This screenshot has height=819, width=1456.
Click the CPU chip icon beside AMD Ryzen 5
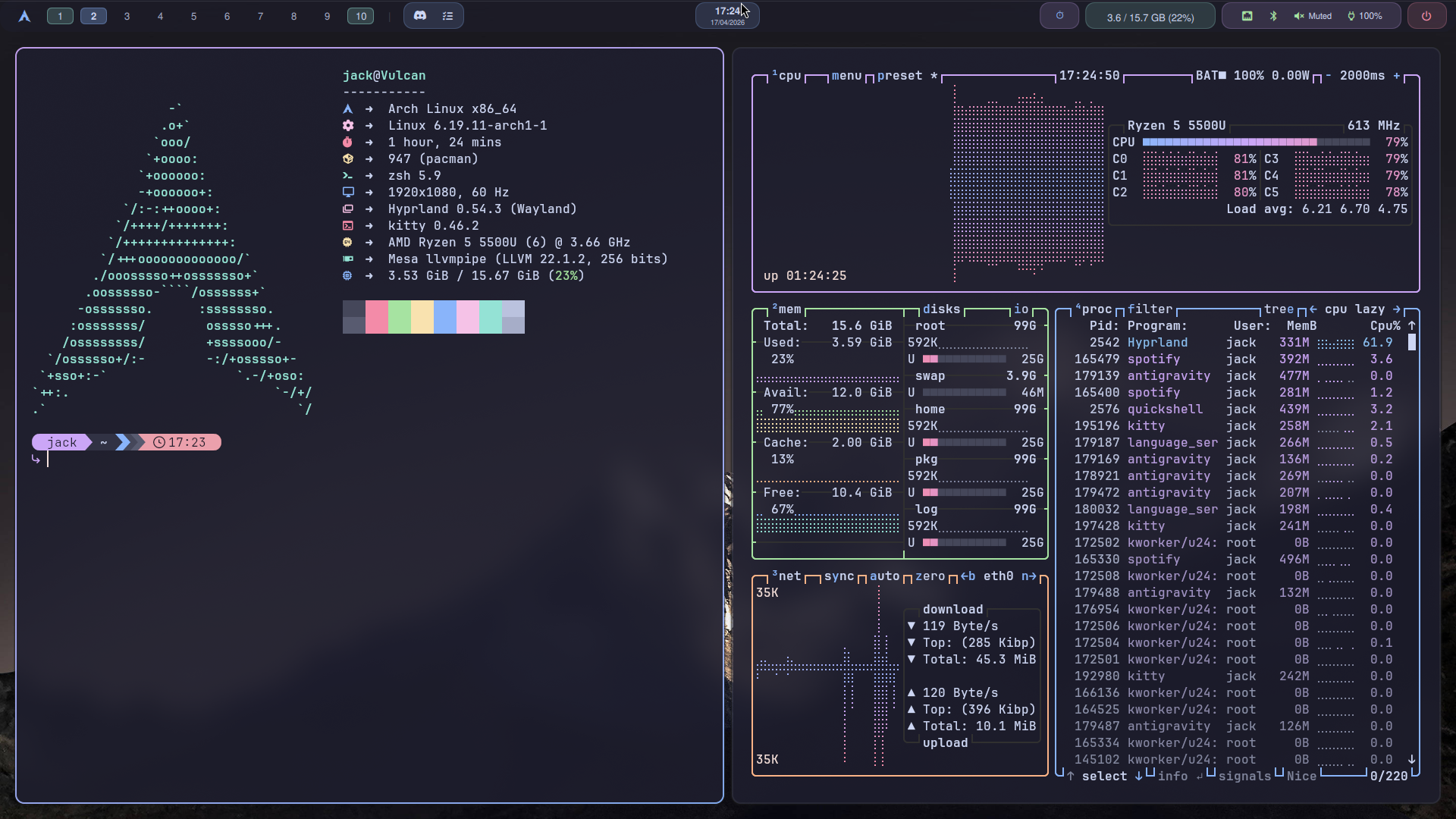pos(347,243)
